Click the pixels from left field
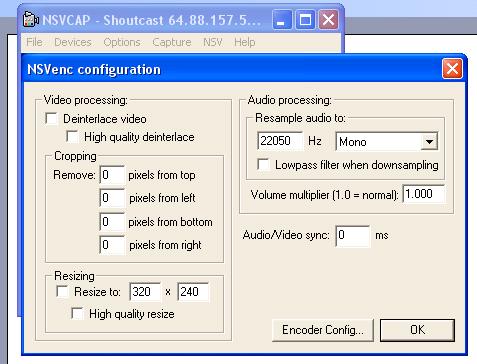The width and height of the screenshot is (477, 364). (x=112, y=198)
